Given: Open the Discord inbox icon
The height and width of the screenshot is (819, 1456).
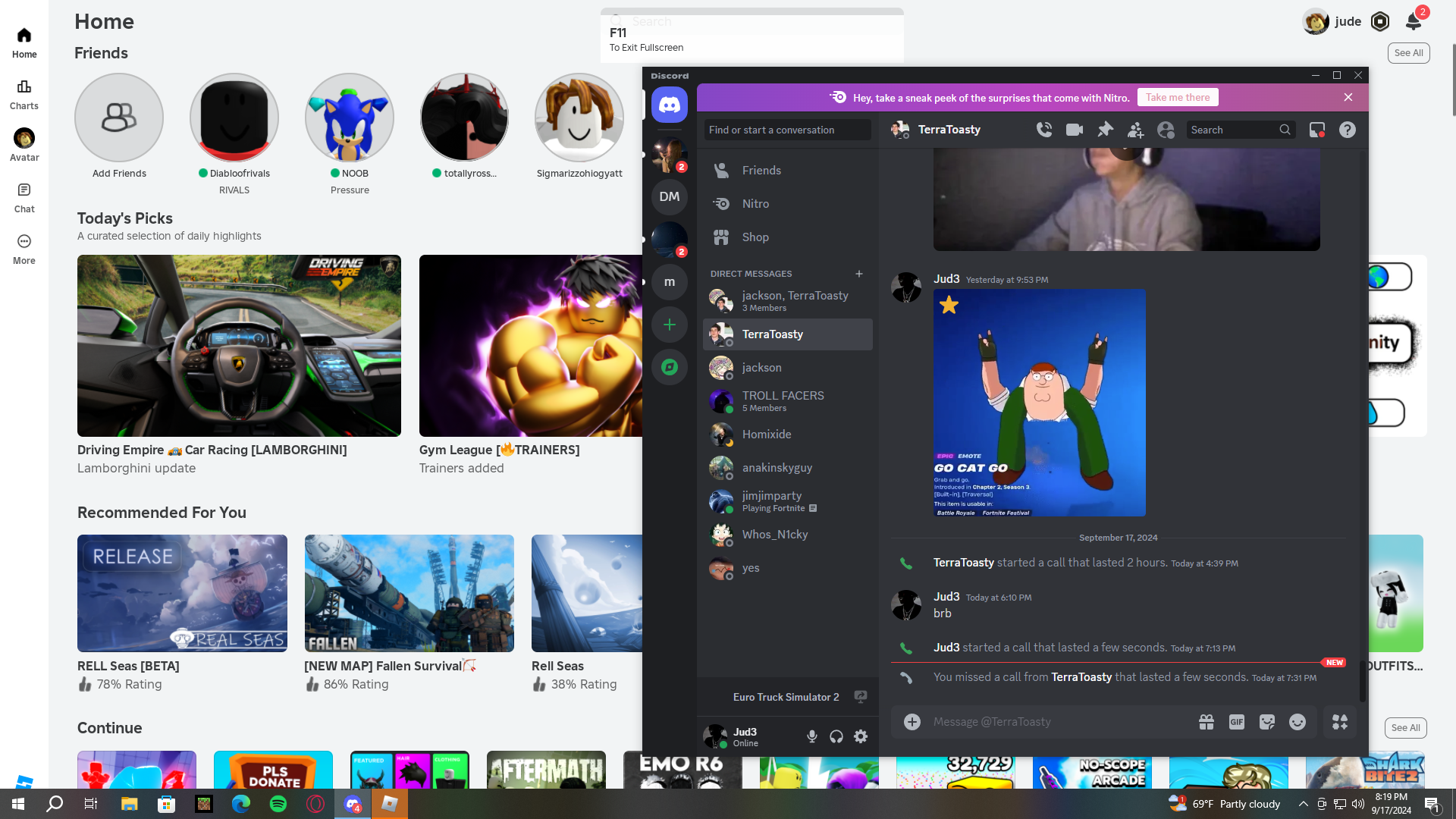Looking at the screenshot, I should tap(1317, 130).
